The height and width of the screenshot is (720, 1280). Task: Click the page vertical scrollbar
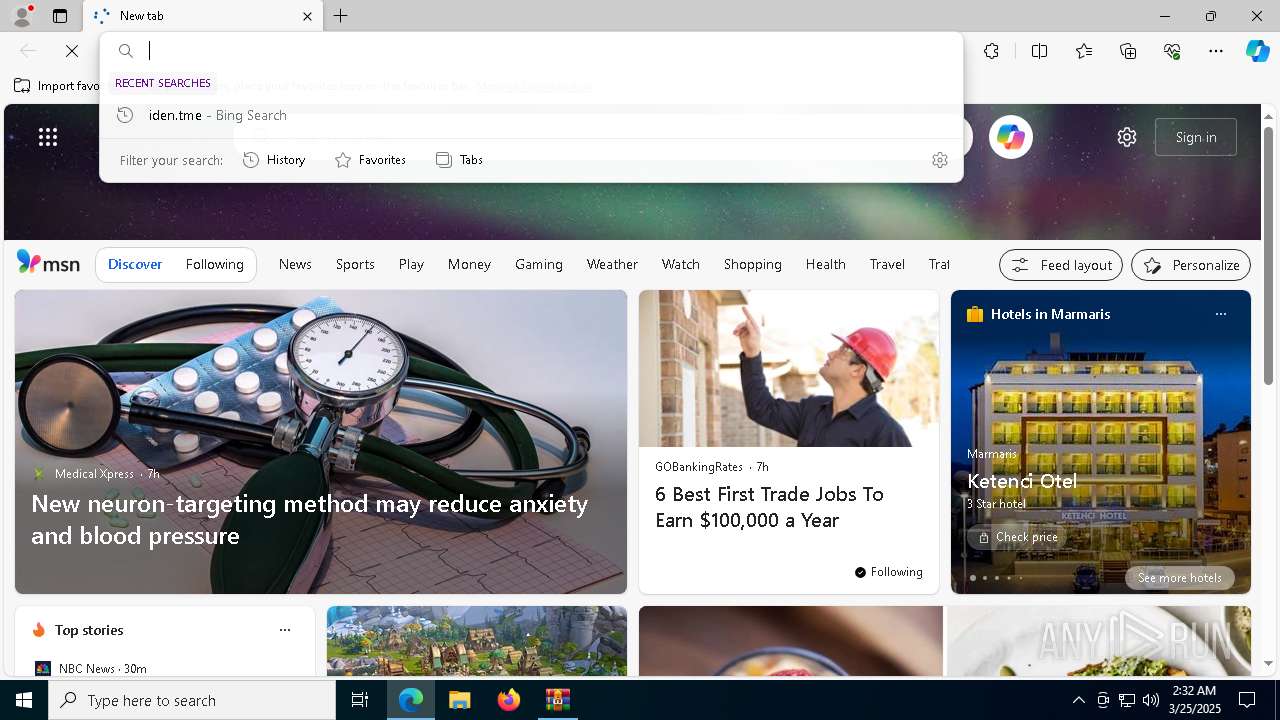pyautogui.click(x=1269, y=255)
